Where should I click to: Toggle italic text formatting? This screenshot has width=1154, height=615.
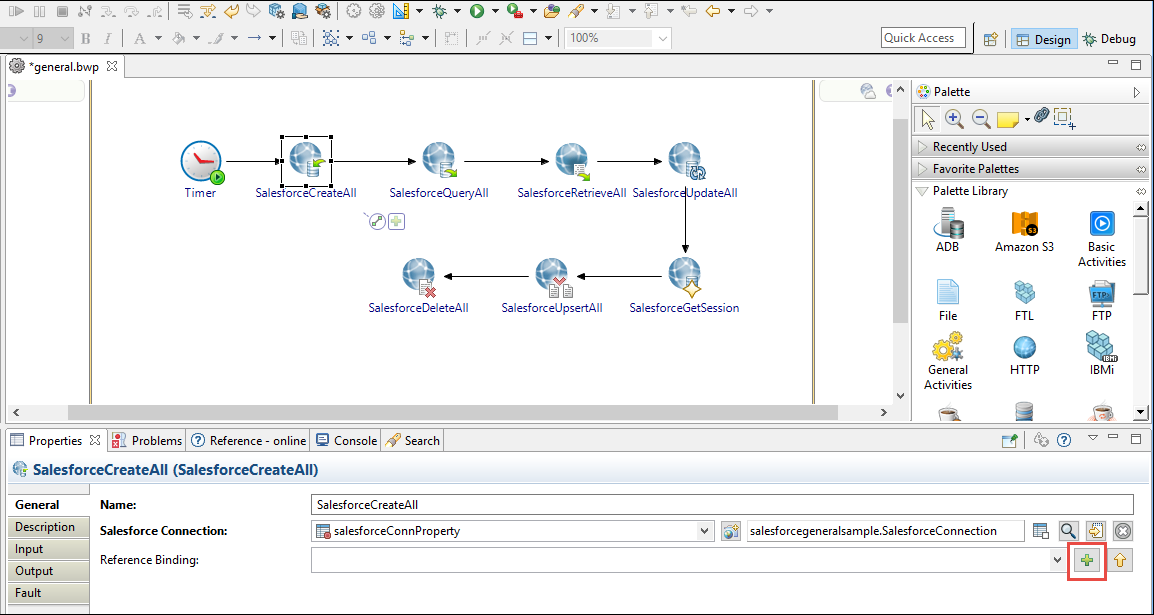click(107, 39)
